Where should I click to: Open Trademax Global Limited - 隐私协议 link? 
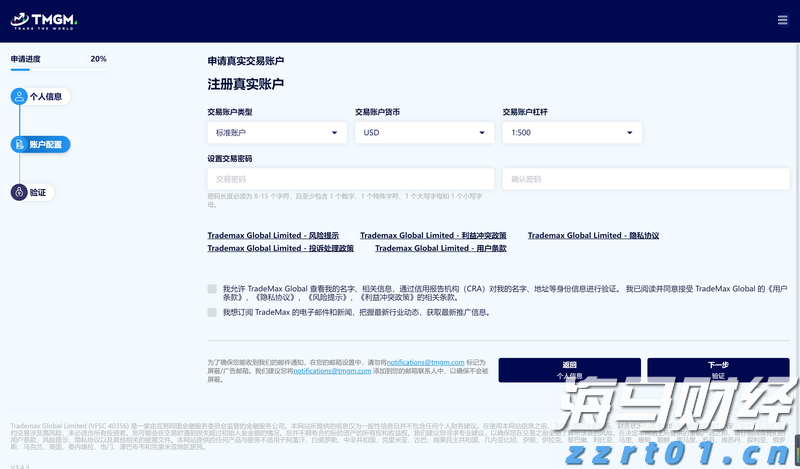click(x=593, y=235)
